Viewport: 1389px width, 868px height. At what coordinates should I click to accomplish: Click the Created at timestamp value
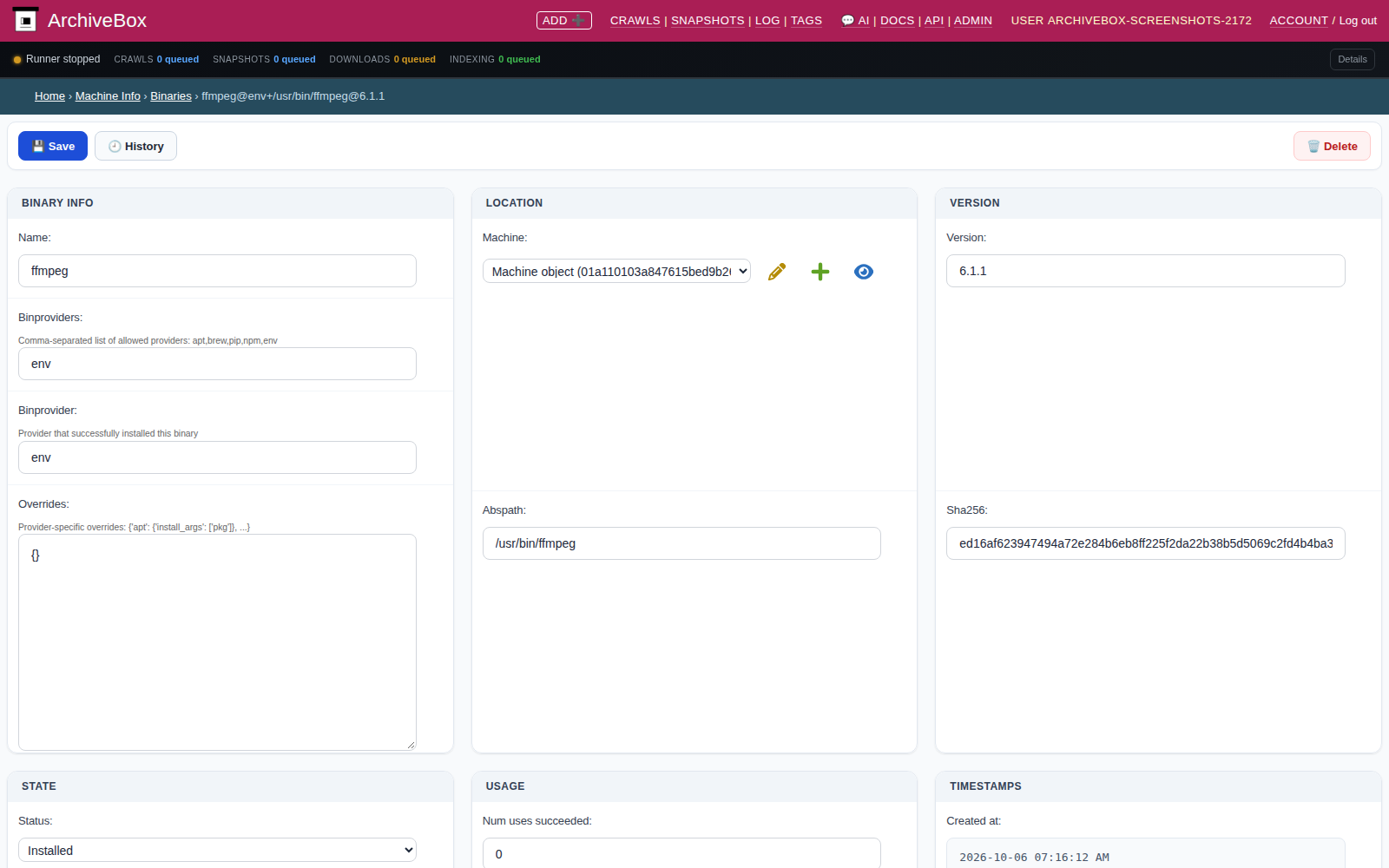coord(1146,855)
